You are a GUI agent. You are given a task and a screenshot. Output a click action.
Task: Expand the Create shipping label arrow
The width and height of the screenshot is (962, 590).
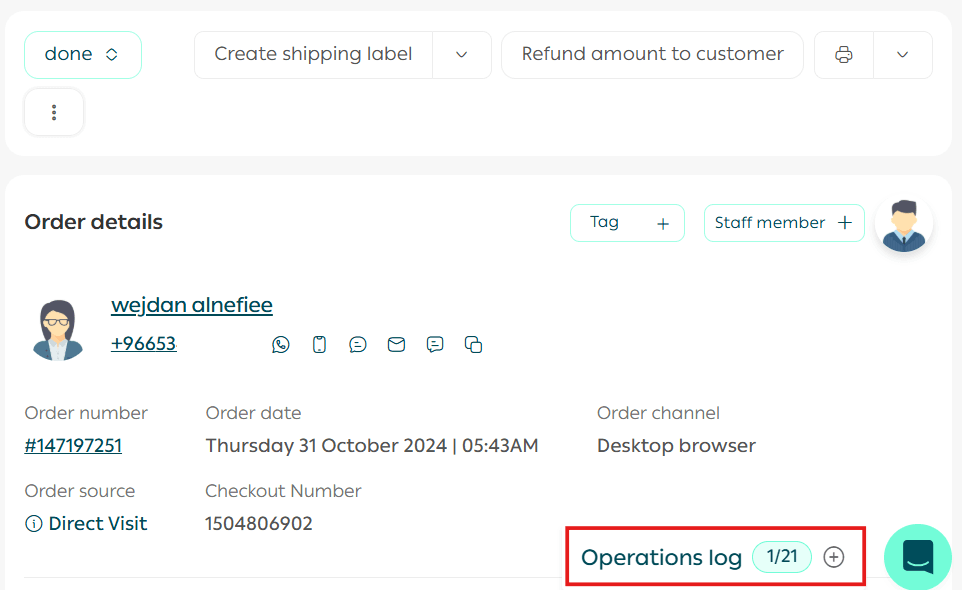tap(461, 55)
